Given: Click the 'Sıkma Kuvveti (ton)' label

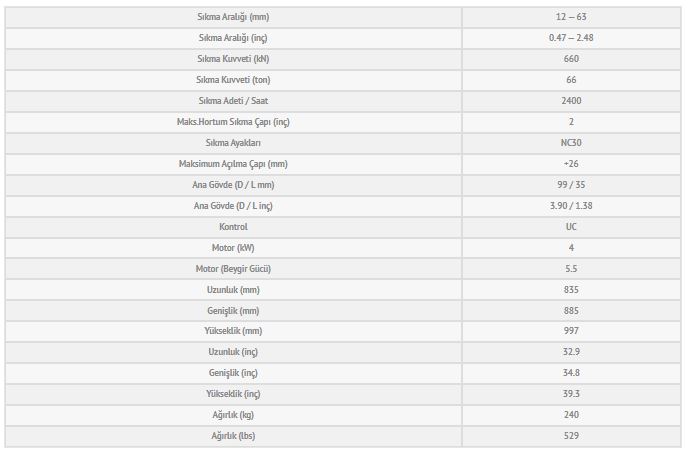Looking at the screenshot, I should [x=233, y=80].
